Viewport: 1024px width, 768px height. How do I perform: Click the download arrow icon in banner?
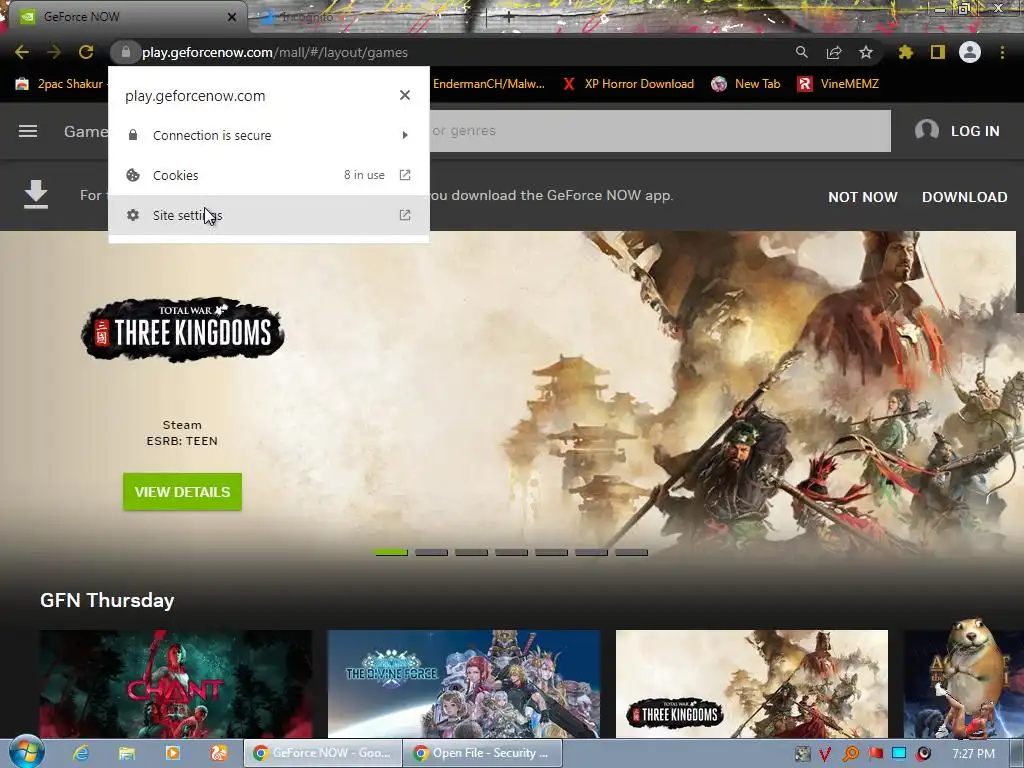point(36,195)
